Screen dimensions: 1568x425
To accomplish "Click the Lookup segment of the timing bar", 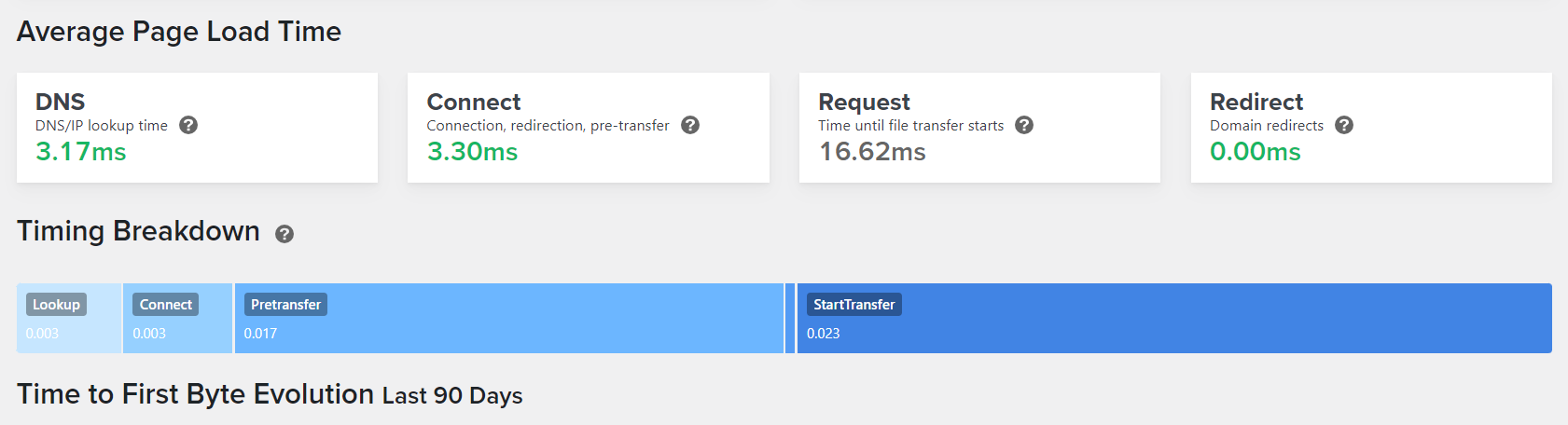I will [x=69, y=336].
